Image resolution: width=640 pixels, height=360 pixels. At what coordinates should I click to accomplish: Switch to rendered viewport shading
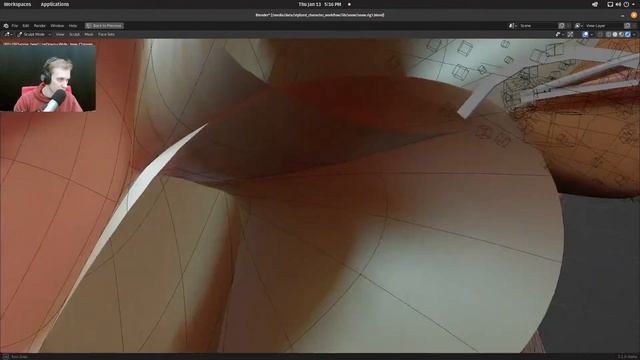pos(627,34)
